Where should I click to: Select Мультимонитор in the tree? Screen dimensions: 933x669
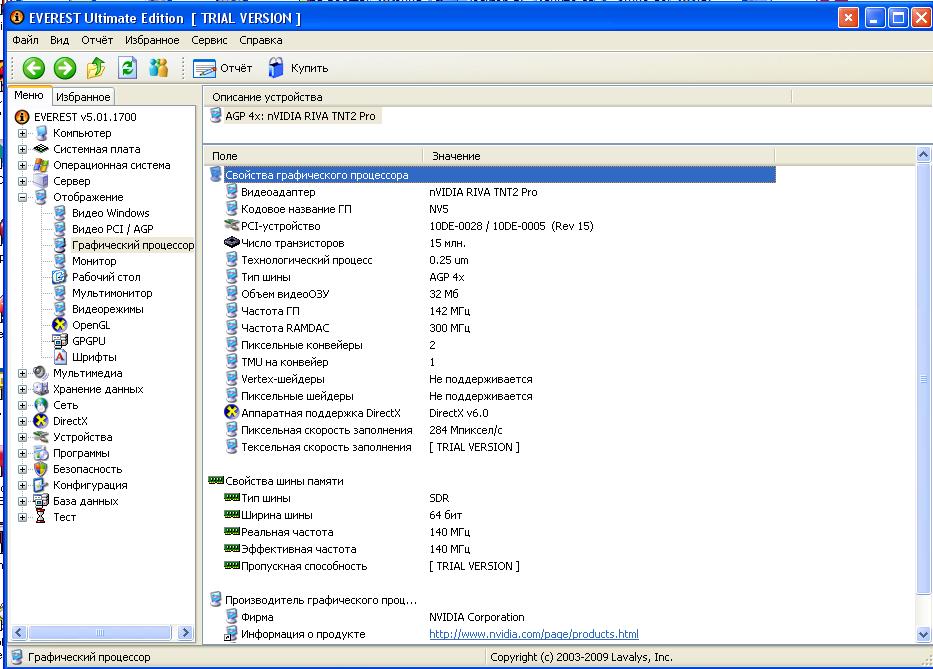click(112, 293)
